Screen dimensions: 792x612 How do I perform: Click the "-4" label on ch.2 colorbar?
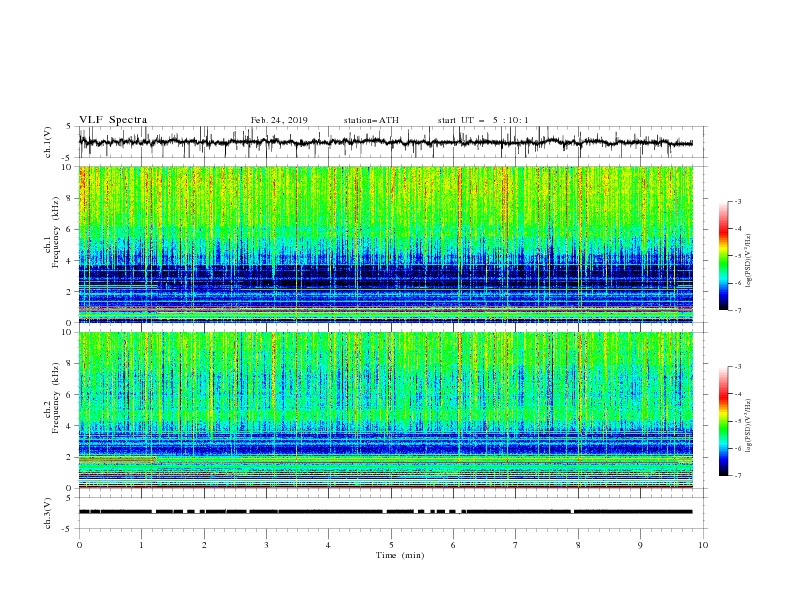[x=737, y=394]
